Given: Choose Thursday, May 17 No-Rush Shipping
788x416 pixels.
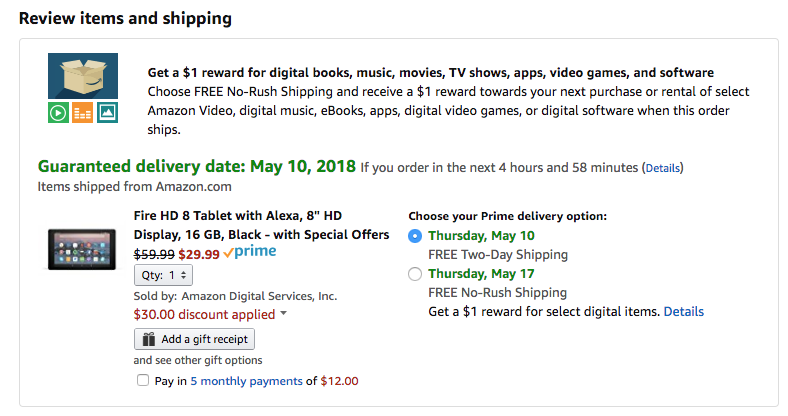Looking at the screenshot, I should pyautogui.click(x=415, y=274).
